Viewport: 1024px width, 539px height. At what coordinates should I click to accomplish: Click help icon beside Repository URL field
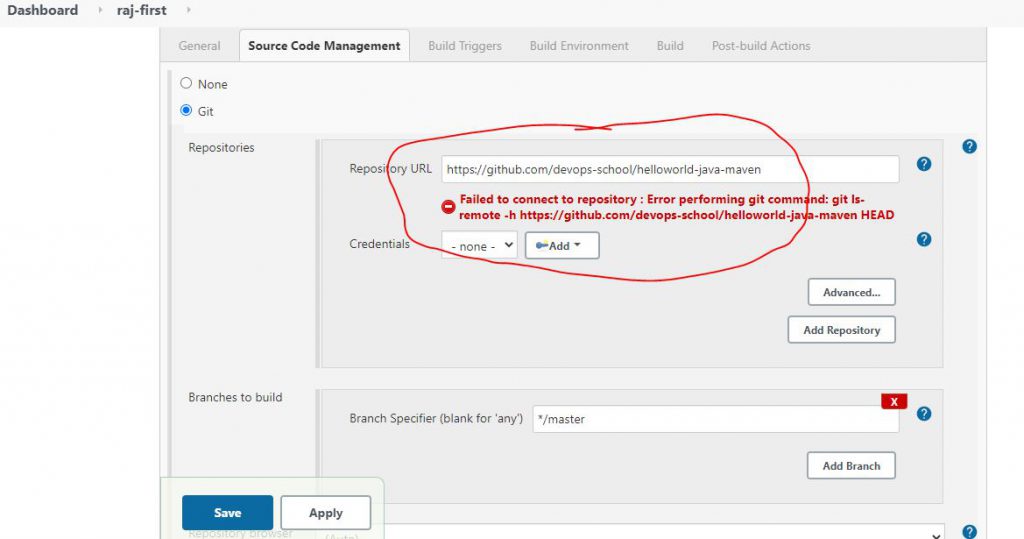(923, 164)
